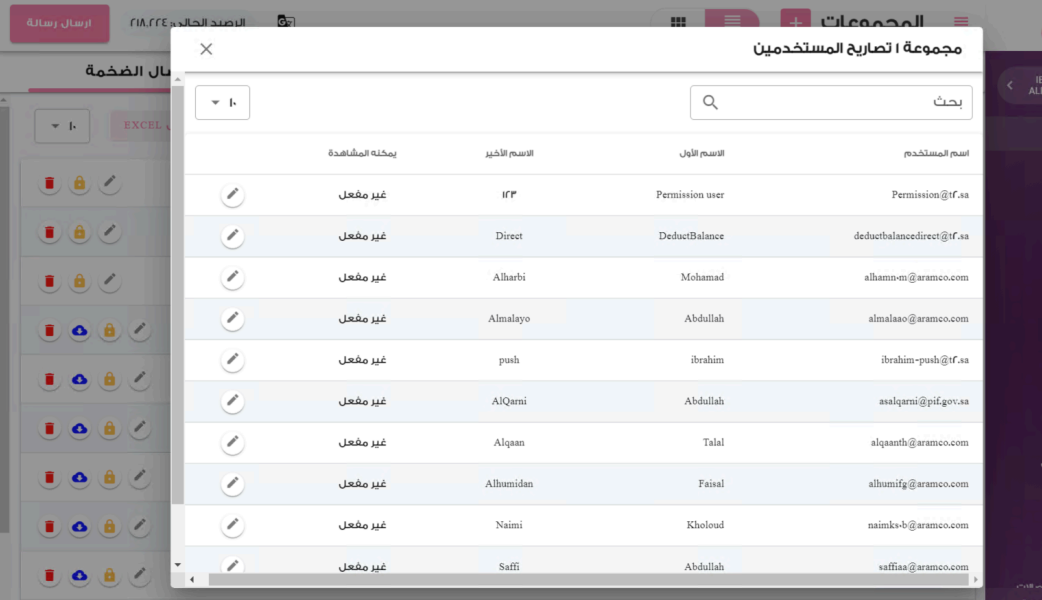
Task: Click the المجموعات page heading
Action: (872, 22)
